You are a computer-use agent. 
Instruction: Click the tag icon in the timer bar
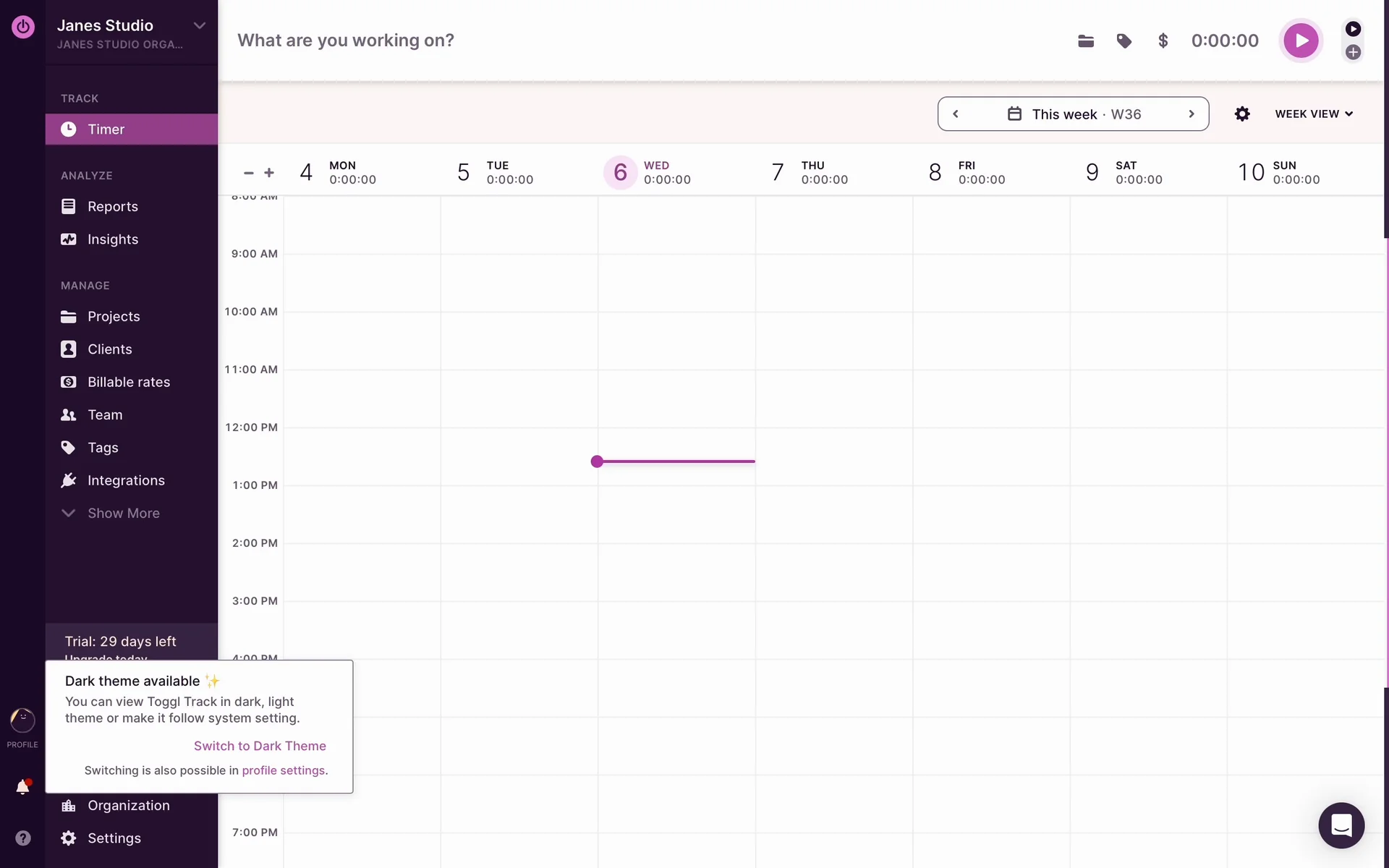point(1123,41)
